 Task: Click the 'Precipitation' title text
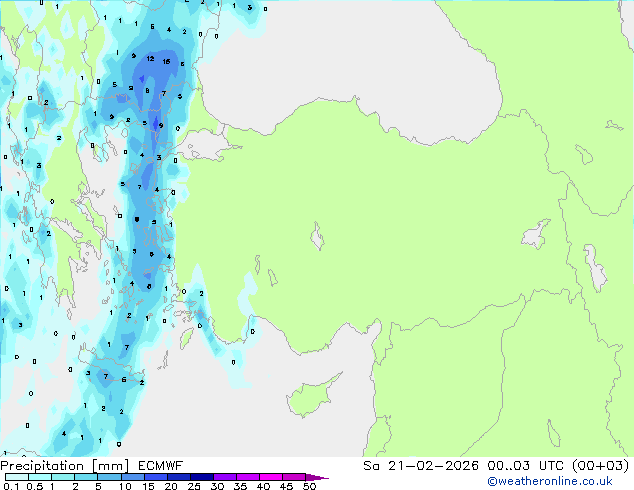coord(42,466)
